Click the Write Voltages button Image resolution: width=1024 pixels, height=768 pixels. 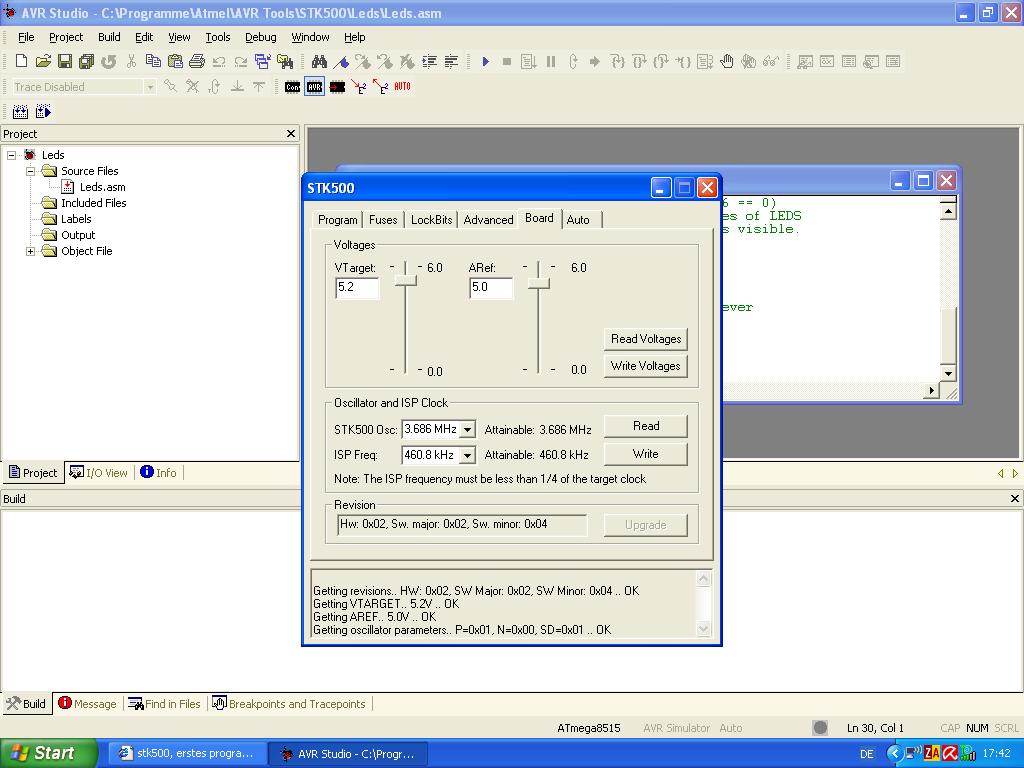(x=646, y=366)
